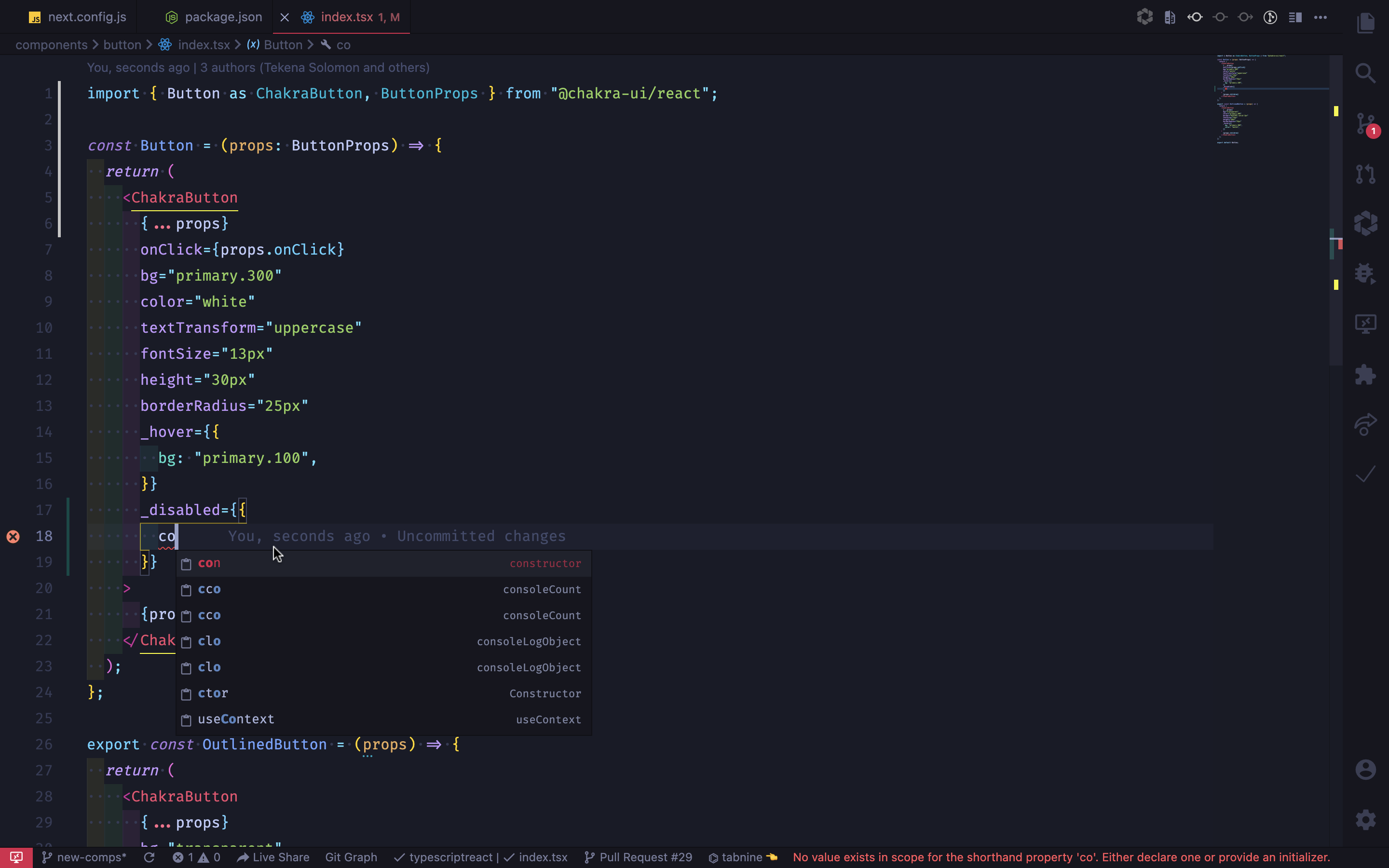Expand the components breadcrumb
The height and width of the screenshot is (868, 1389).
pyautogui.click(x=52, y=45)
